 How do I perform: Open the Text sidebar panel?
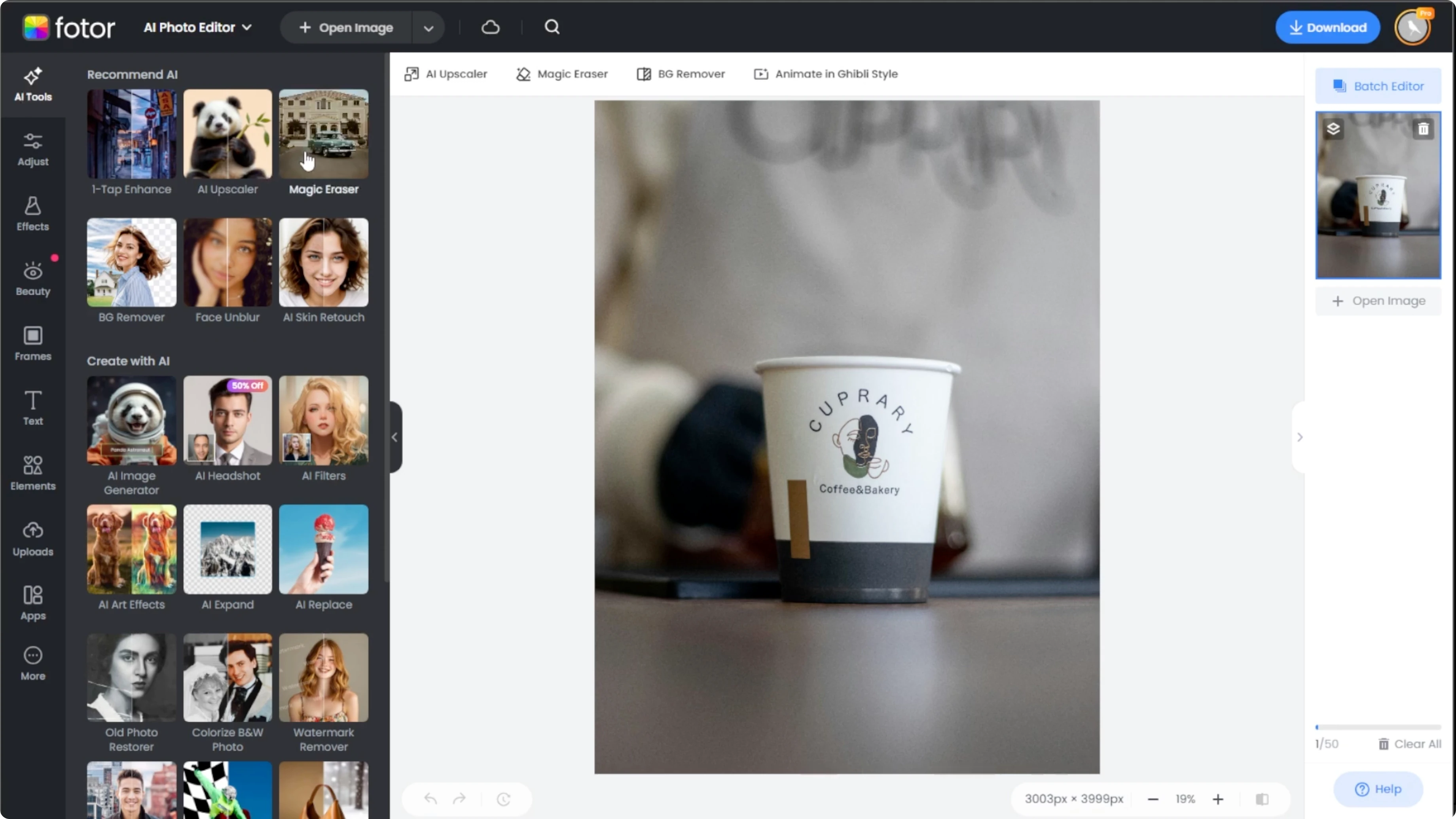click(x=33, y=409)
